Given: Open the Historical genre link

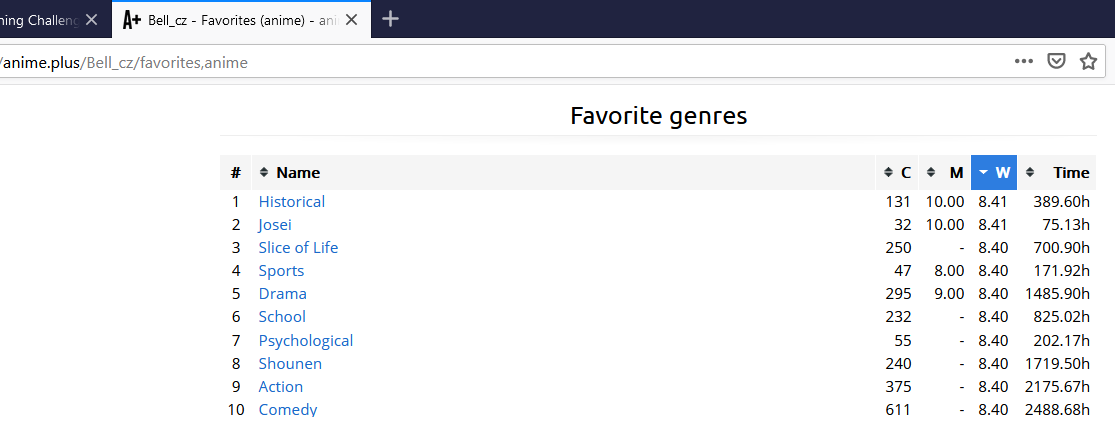Looking at the screenshot, I should coord(291,202).
